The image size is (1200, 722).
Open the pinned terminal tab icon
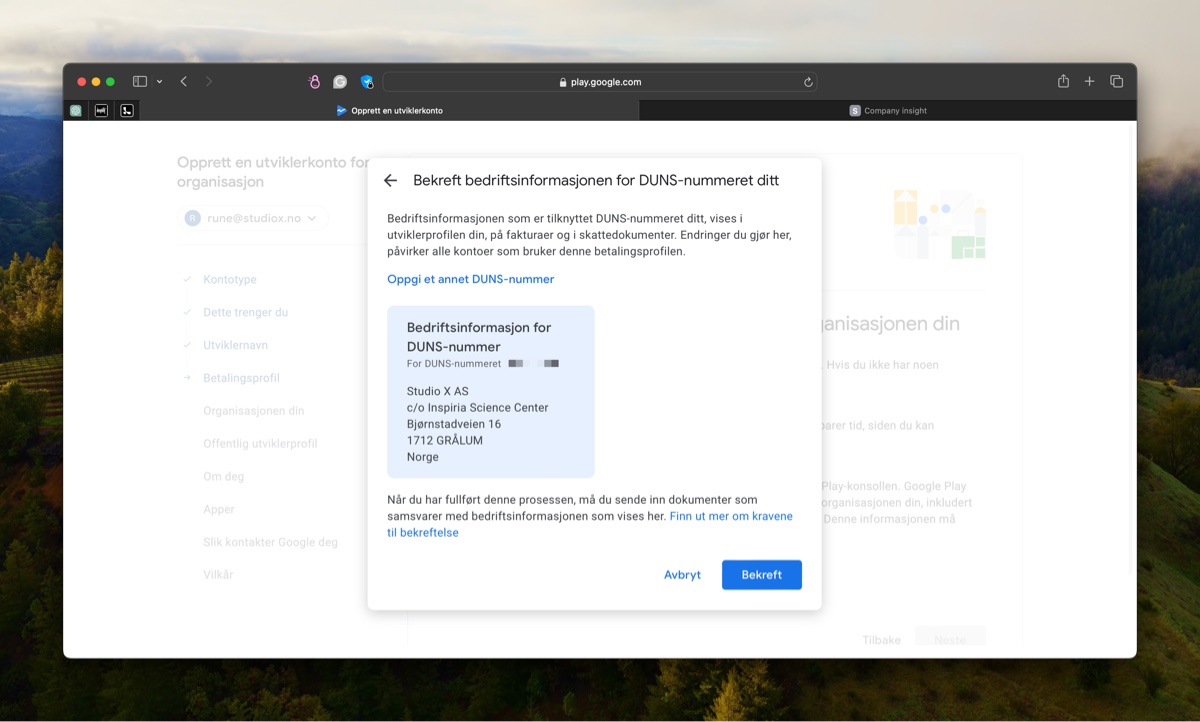coord(127,111)
